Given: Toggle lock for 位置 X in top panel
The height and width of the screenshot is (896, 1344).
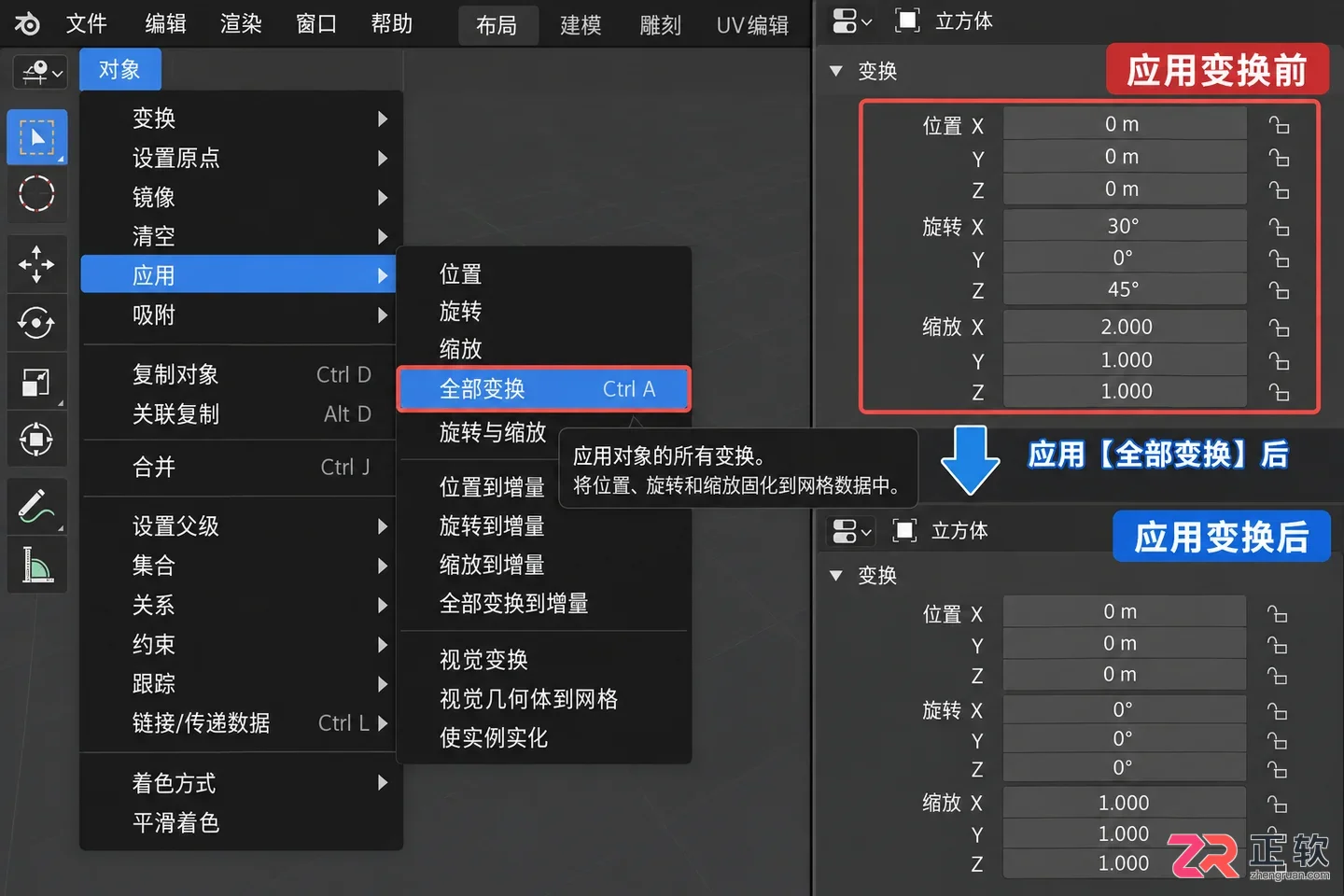Looking at the screenshot, I should 1279,125.
